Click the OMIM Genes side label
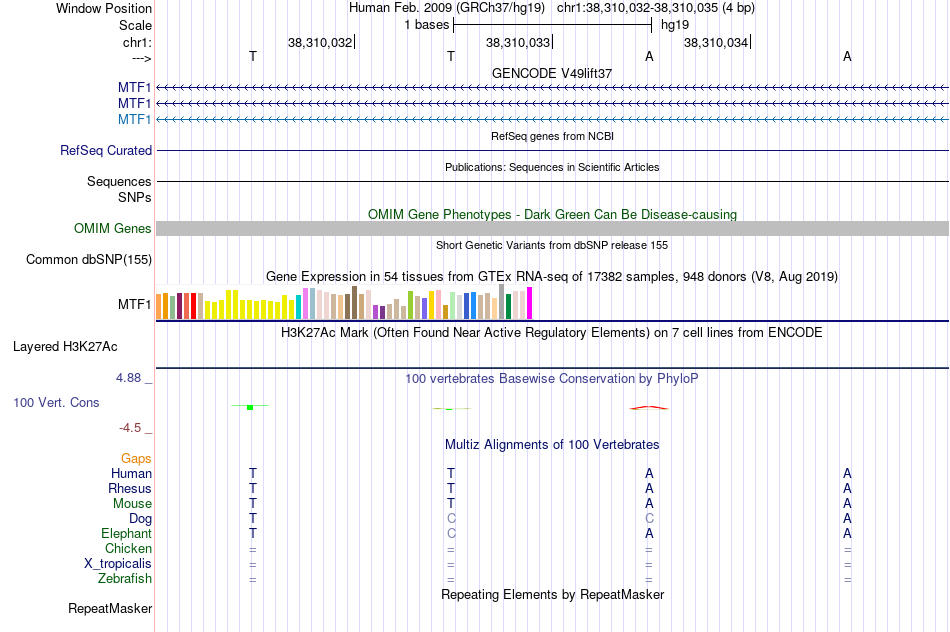Screen dimensions: 950x632 click(113, 228)
